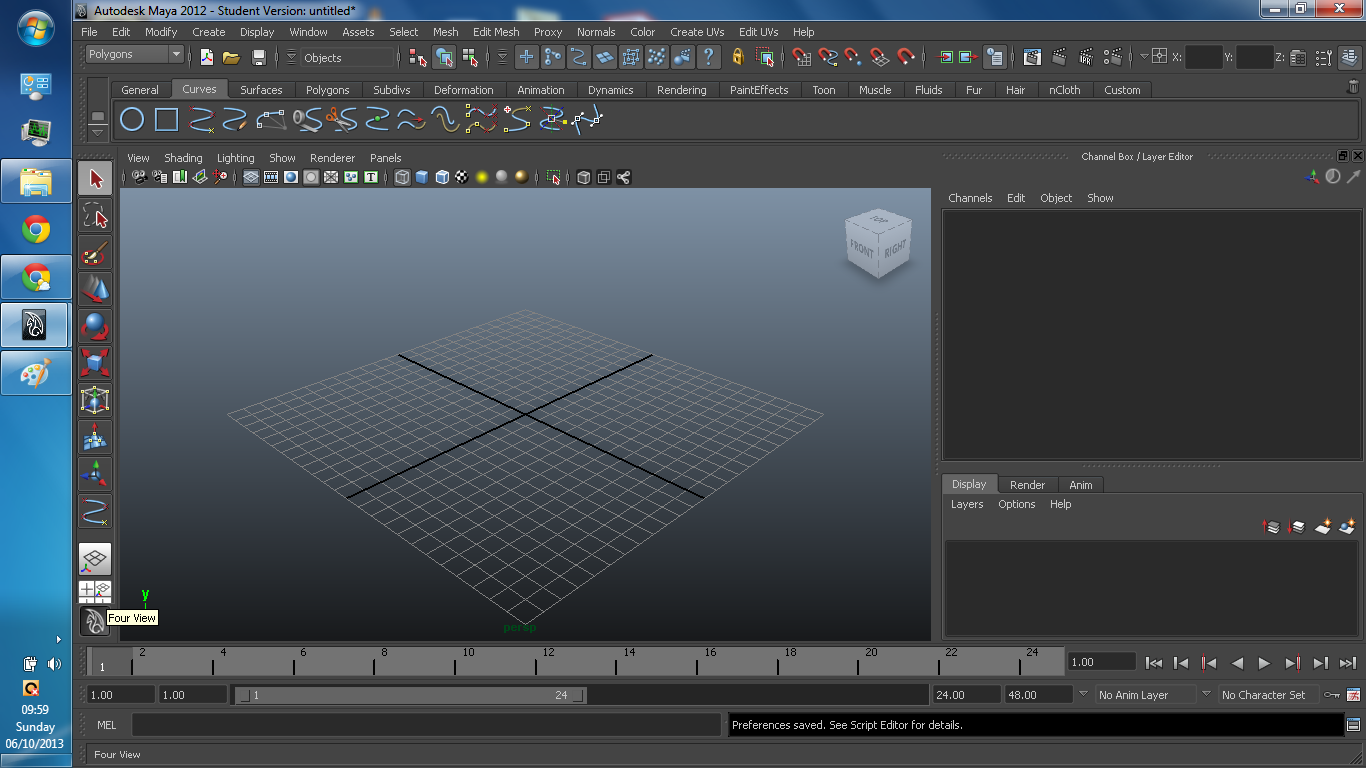Activate the Paint Selection tool

[x=95, y=253]
